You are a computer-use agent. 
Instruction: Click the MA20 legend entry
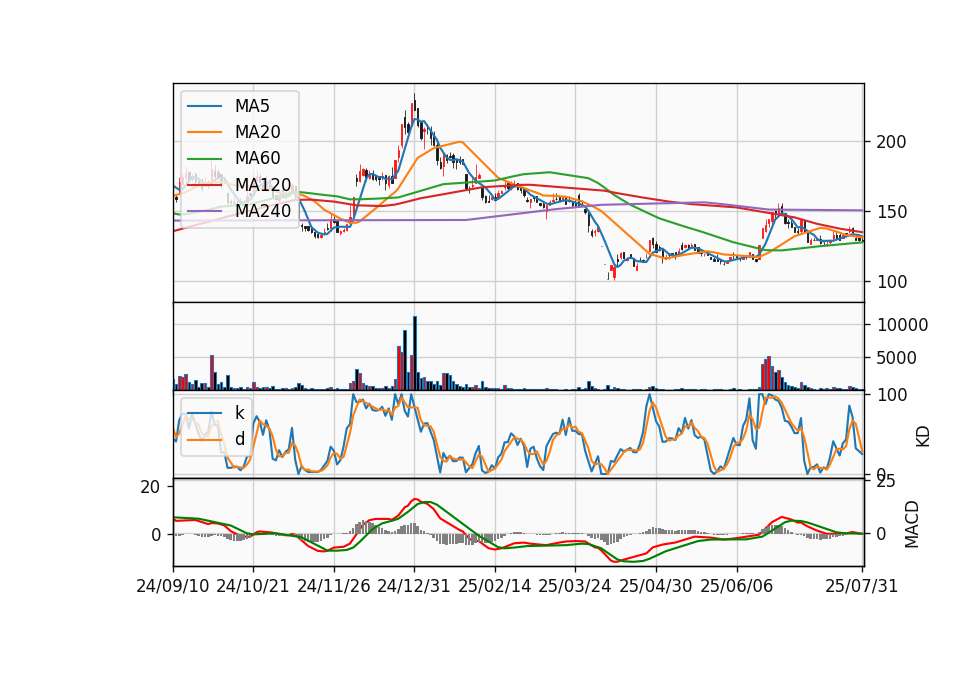tap(236, 132)
